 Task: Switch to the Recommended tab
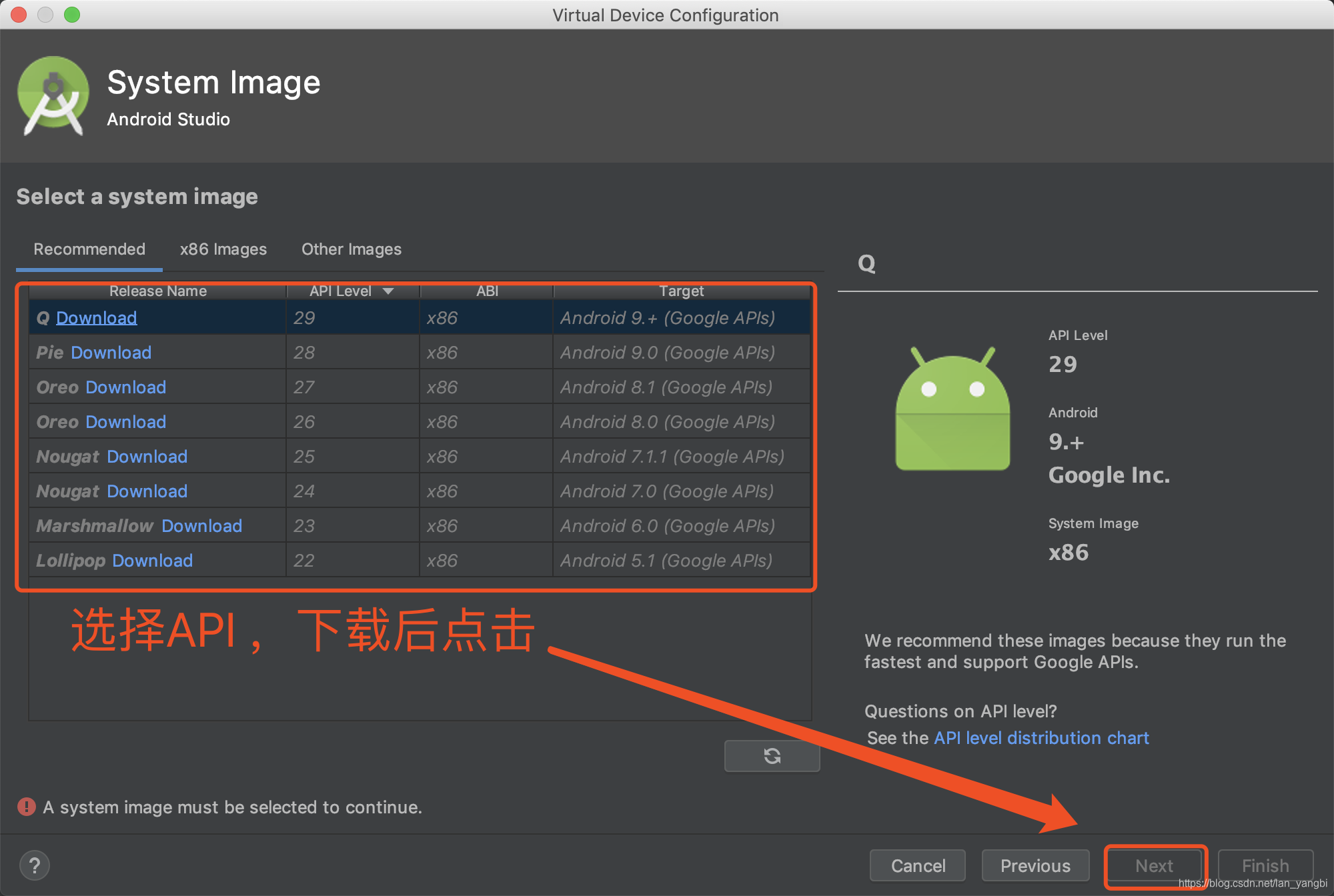click(89, 249)
